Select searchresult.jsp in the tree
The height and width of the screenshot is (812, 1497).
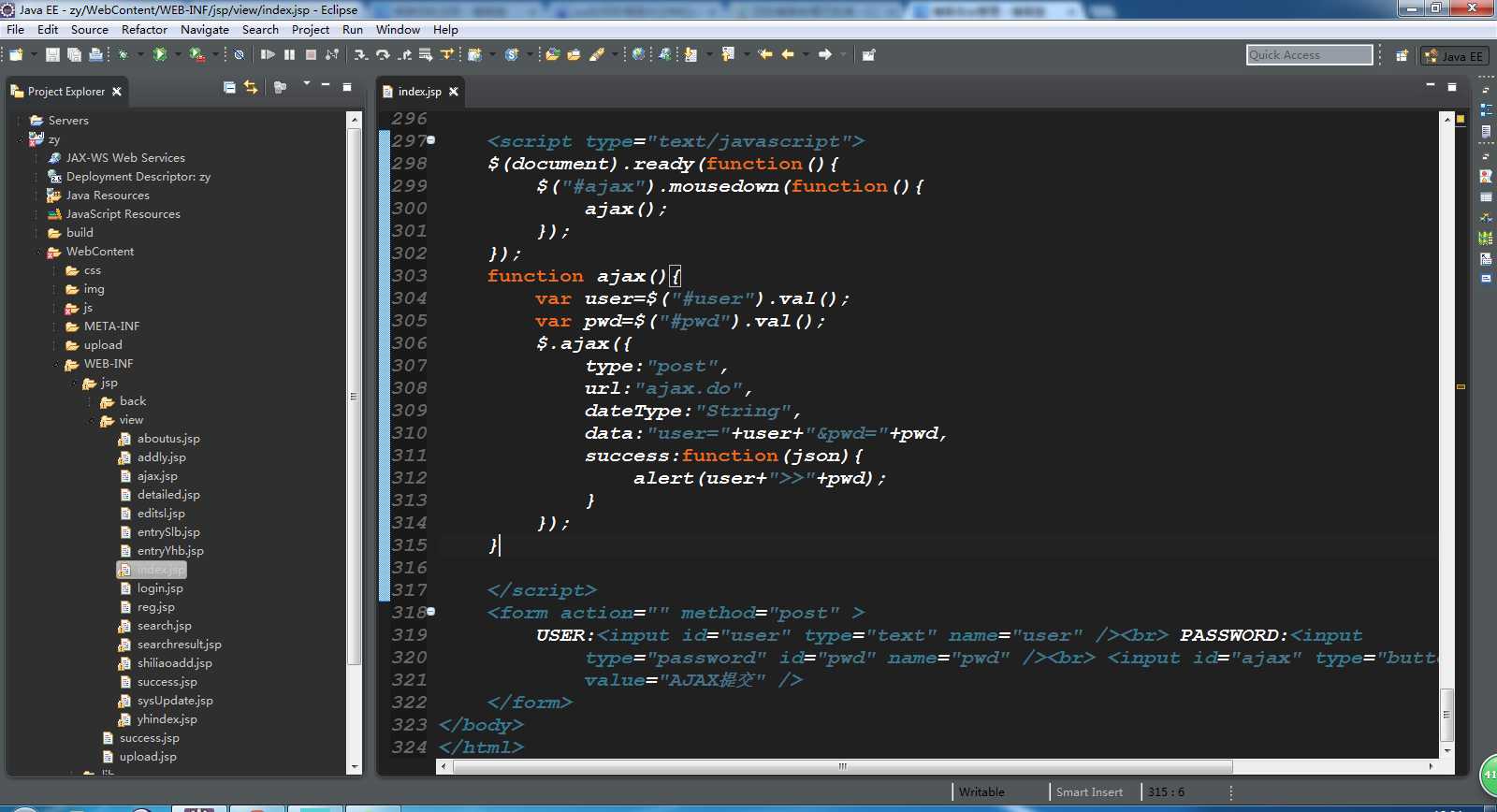coord(179,645)
